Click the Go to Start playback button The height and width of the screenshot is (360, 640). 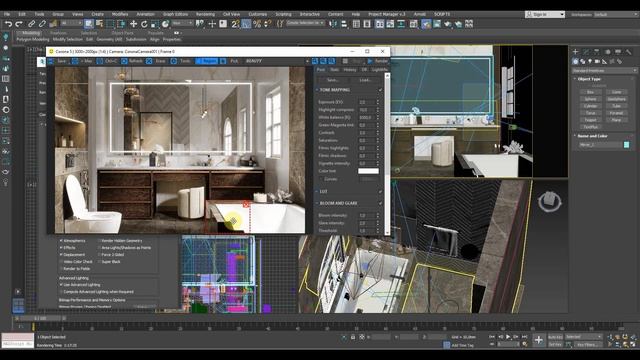pos(492,337)
